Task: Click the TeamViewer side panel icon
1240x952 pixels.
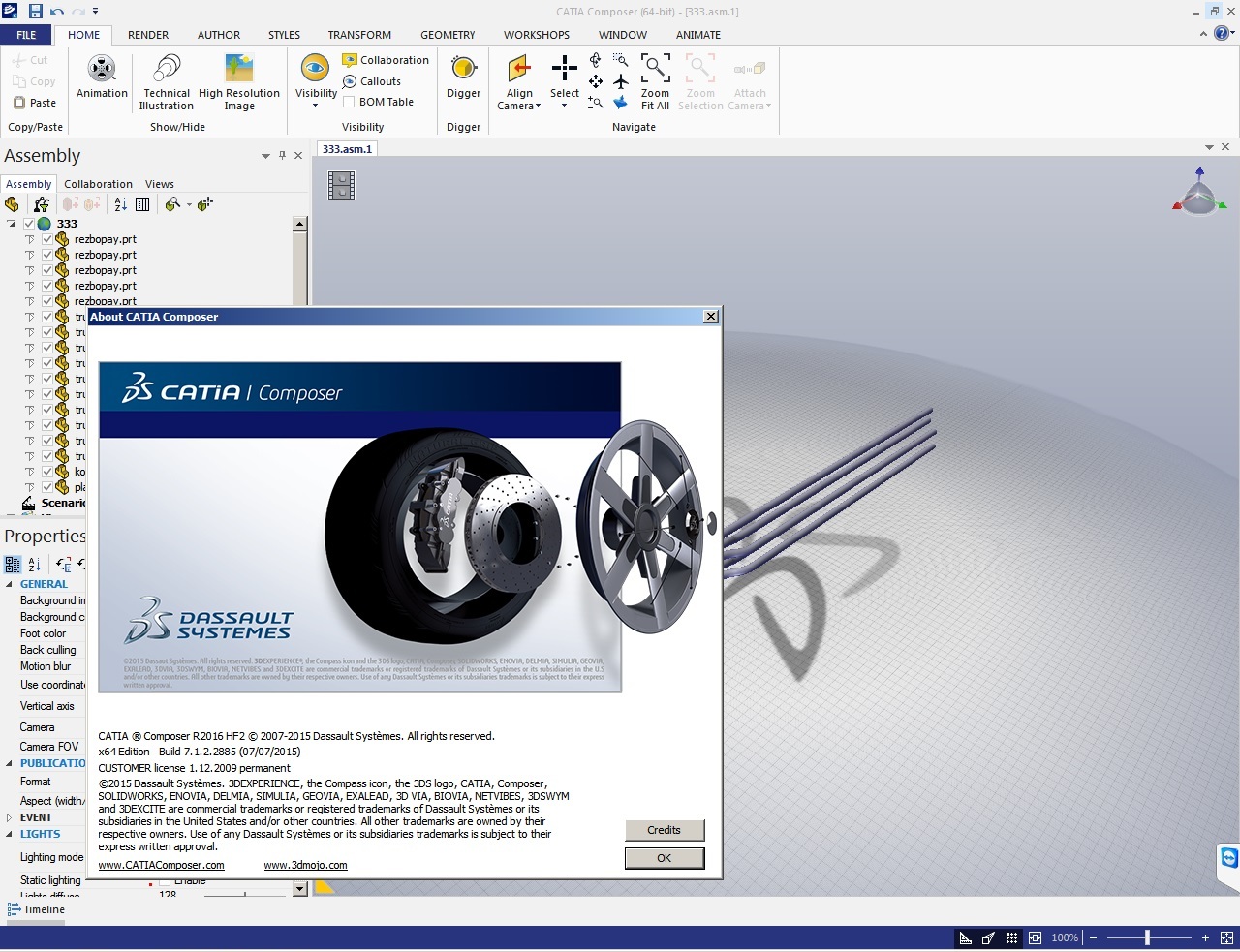Action: (x=1229, y=859)
